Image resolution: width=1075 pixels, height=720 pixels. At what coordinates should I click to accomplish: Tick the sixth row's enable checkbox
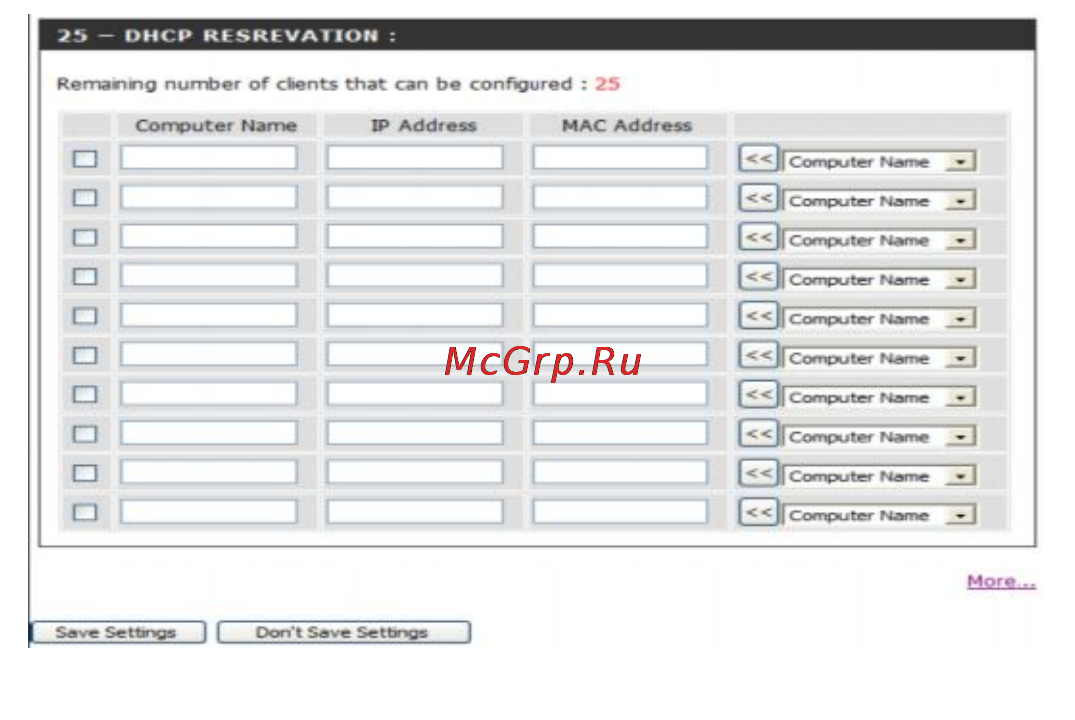pyautogui.click(x=85, y=356)
